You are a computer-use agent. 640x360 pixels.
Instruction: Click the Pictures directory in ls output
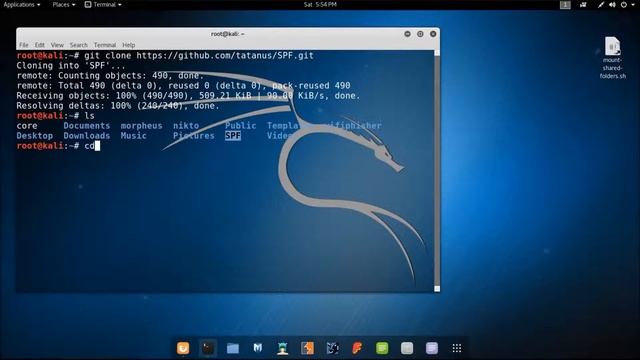[x=193, y=136]
